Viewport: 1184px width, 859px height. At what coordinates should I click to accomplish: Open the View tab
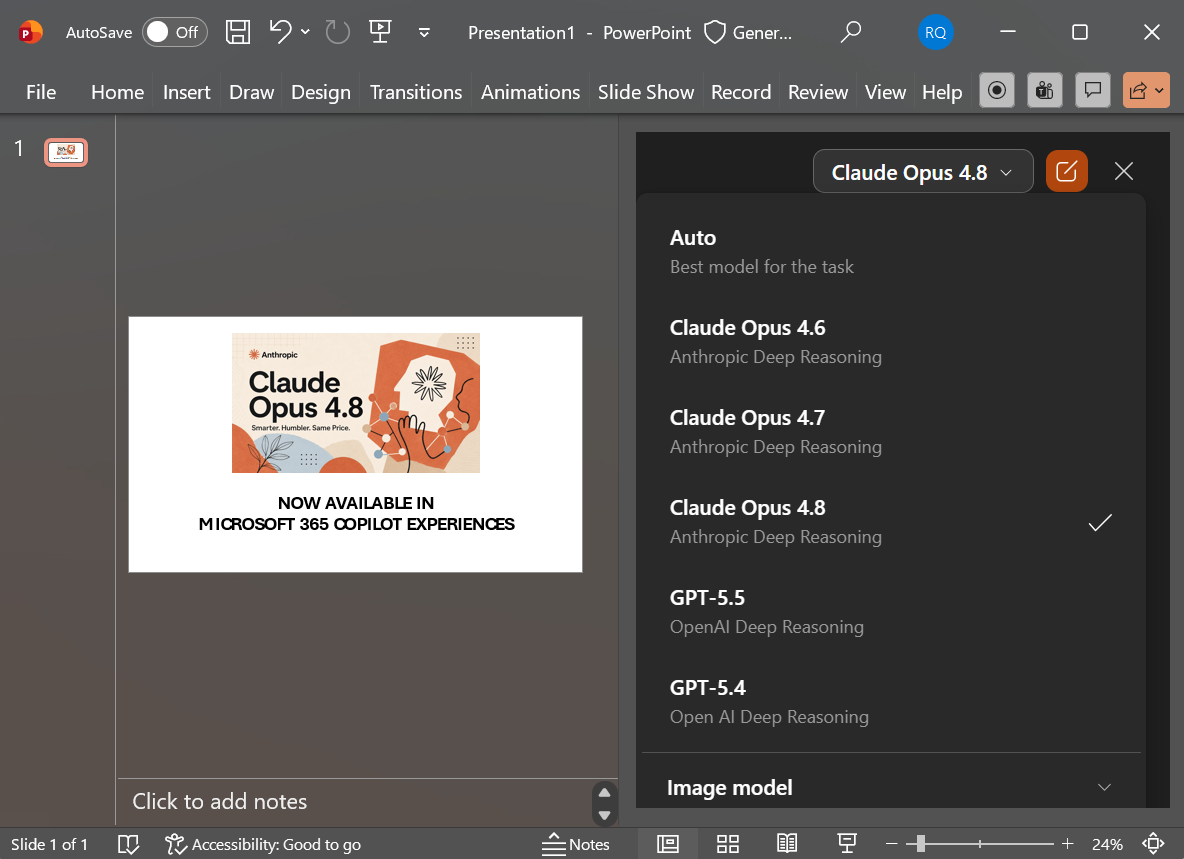885,92
